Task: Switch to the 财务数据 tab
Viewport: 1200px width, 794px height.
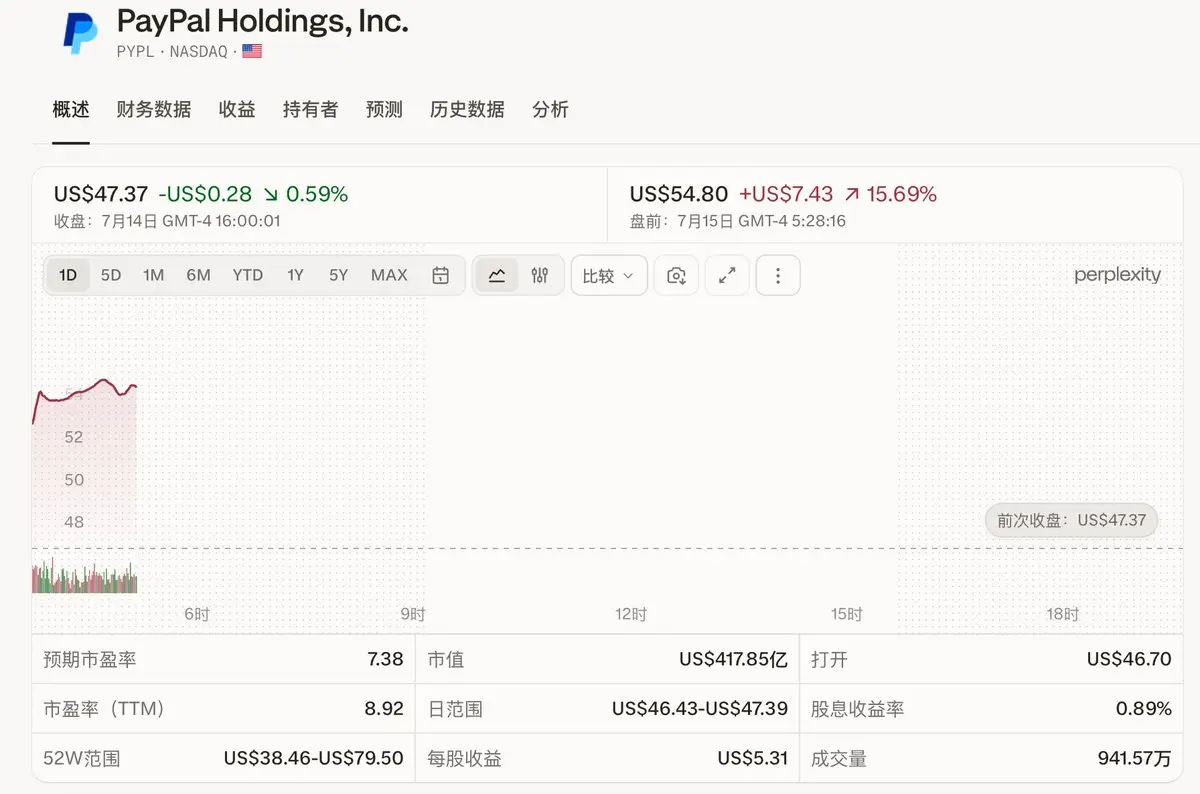Action: [x=154, y=110]
